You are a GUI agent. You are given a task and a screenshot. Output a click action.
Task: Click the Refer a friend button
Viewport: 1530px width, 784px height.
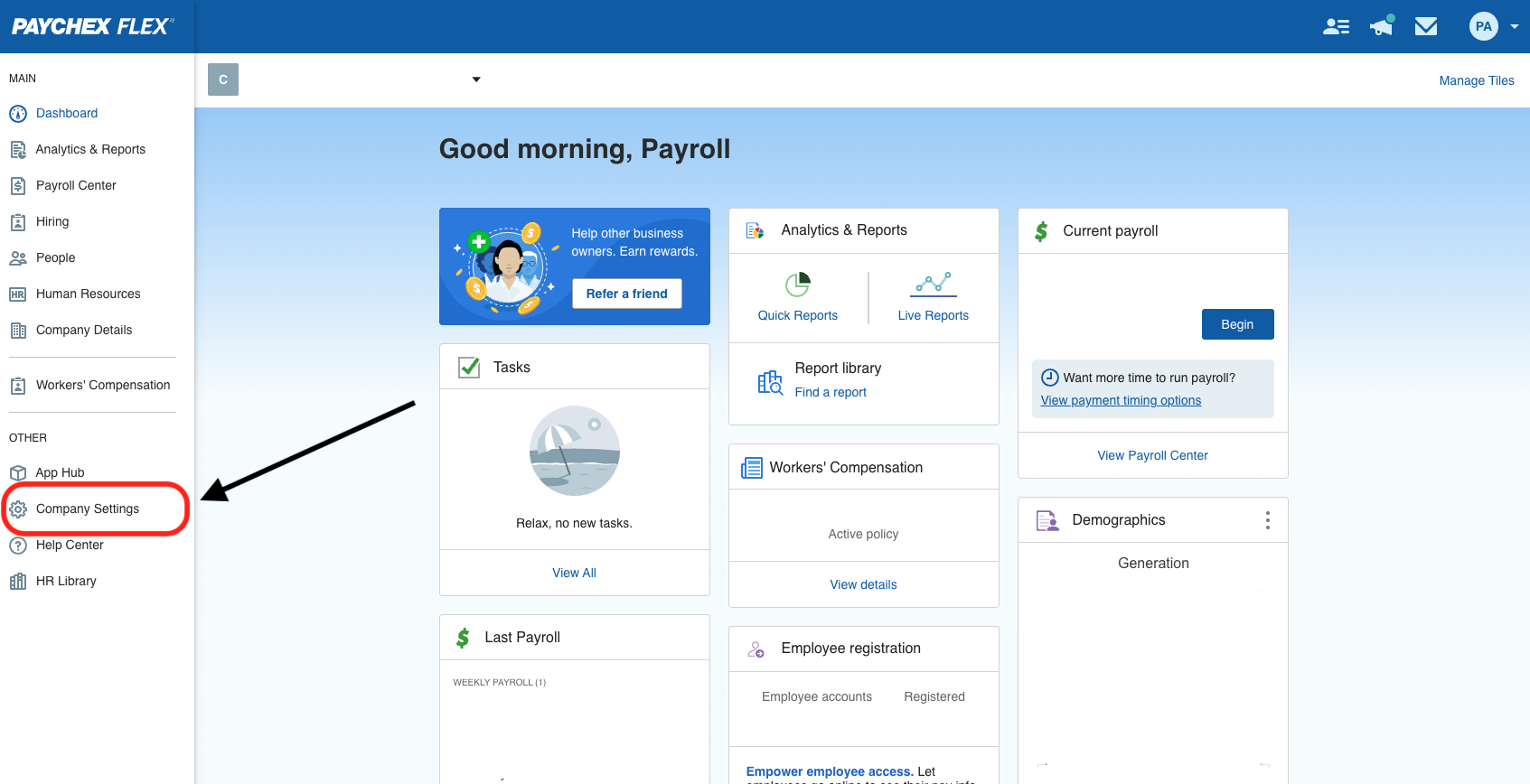click(626, 294)
